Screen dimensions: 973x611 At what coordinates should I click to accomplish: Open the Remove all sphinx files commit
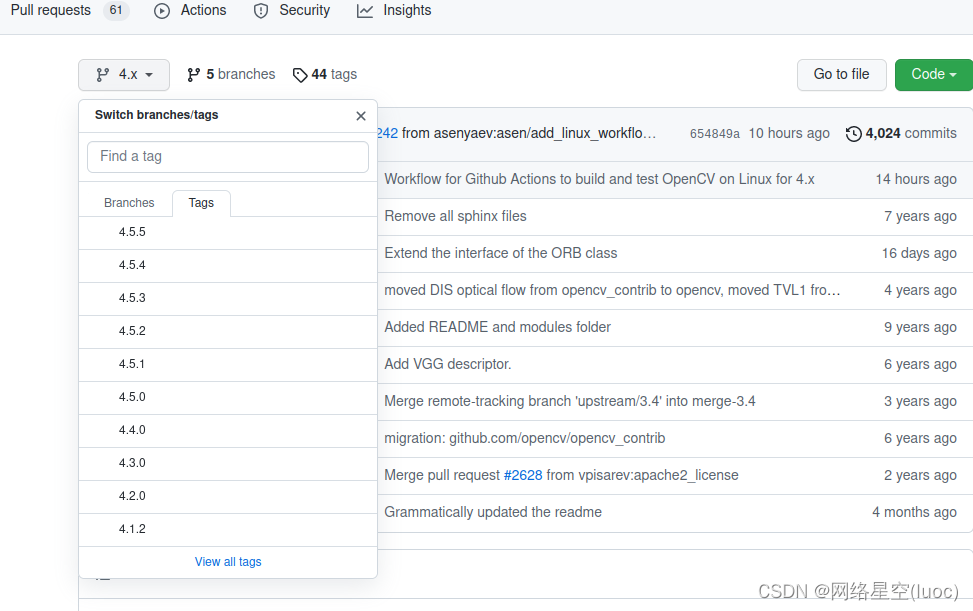click(455, 216)
